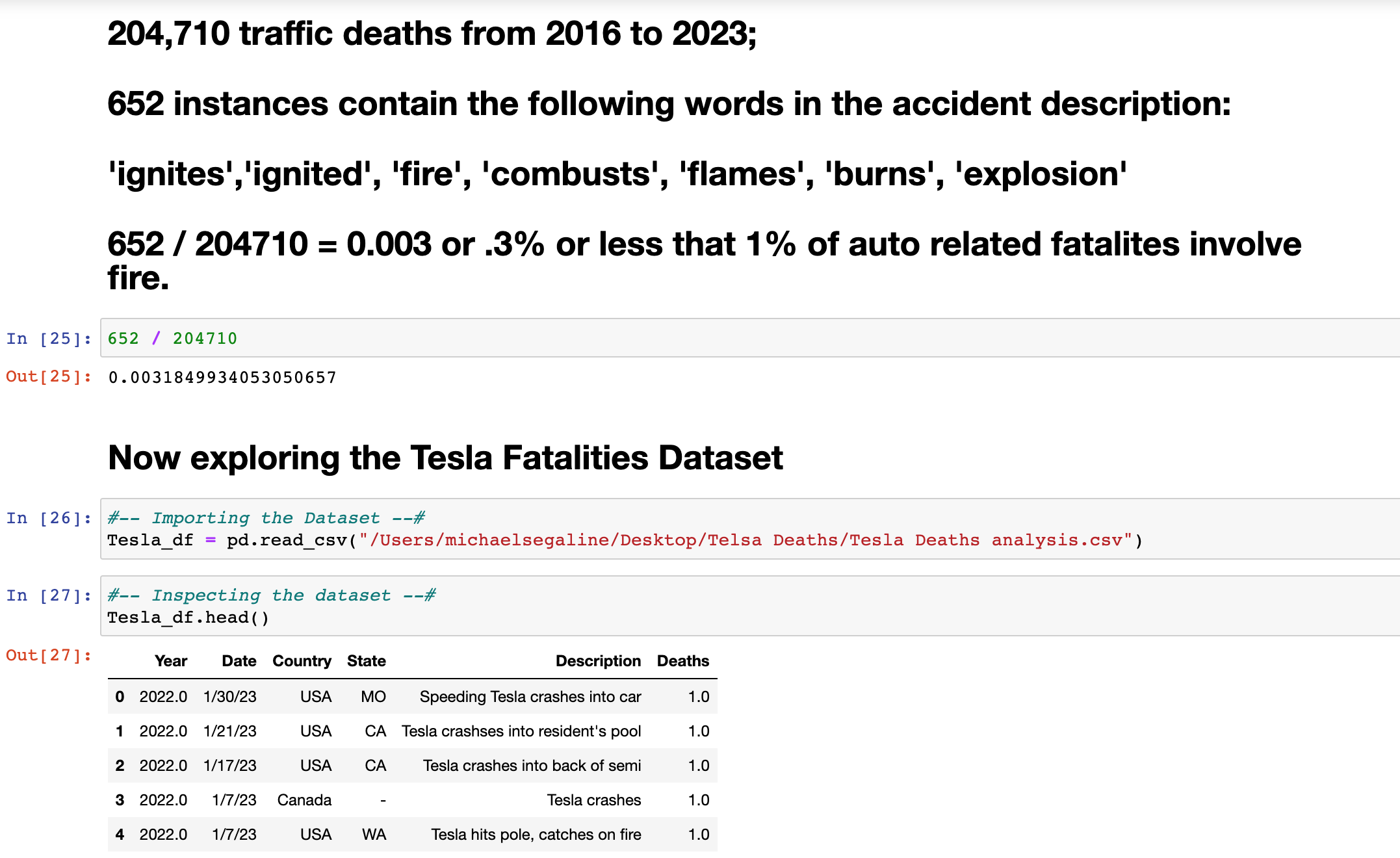Click the Description column header
Screen dimensions: 1400x858
pos(598,661)
